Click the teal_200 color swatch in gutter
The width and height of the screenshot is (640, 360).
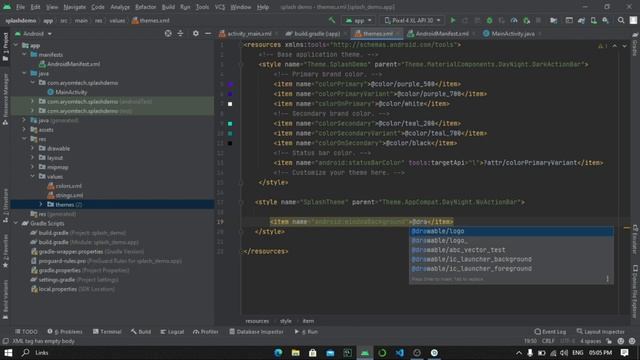pos(230,123)
